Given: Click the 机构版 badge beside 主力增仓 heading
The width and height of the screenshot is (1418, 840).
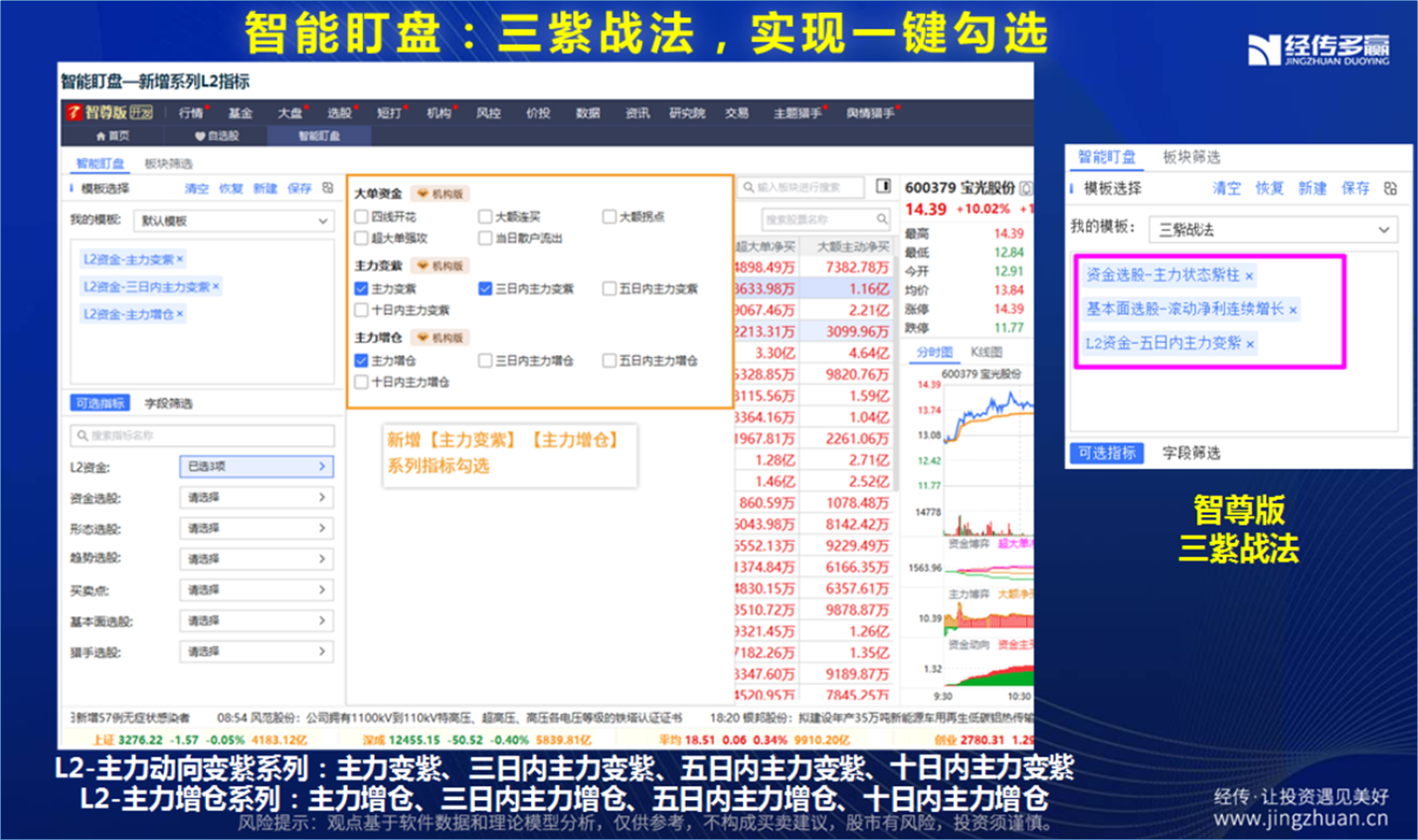Looking at the screenshot, I should (441, 337).
